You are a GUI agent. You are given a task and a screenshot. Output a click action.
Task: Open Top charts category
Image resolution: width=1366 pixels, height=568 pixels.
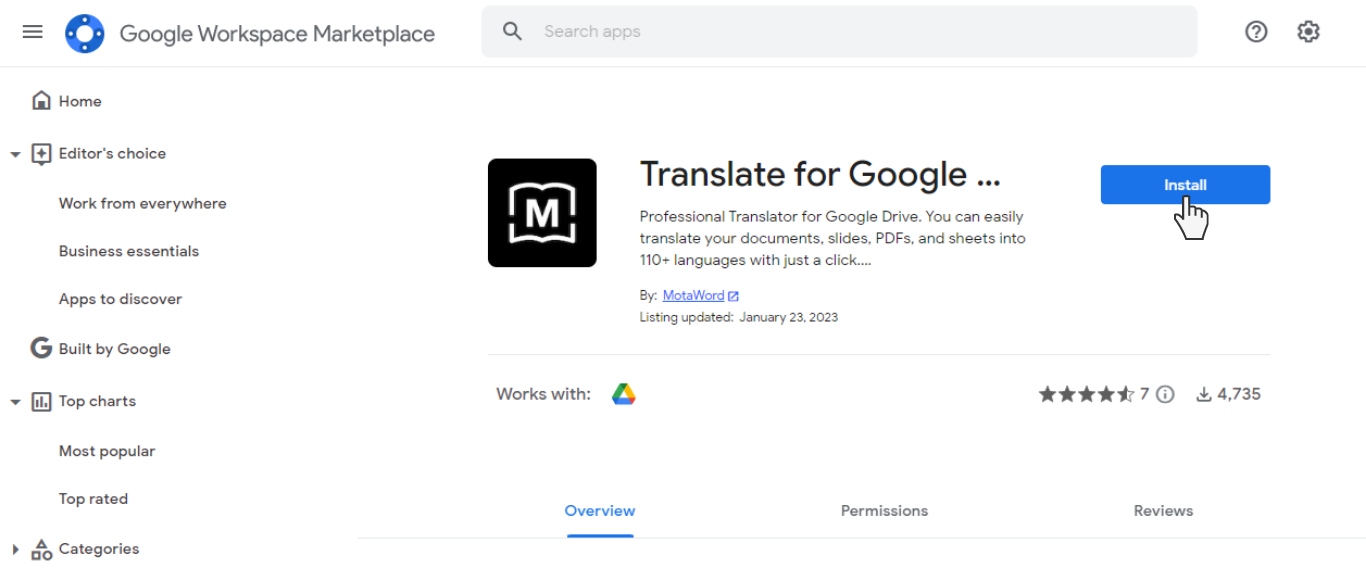97,401
